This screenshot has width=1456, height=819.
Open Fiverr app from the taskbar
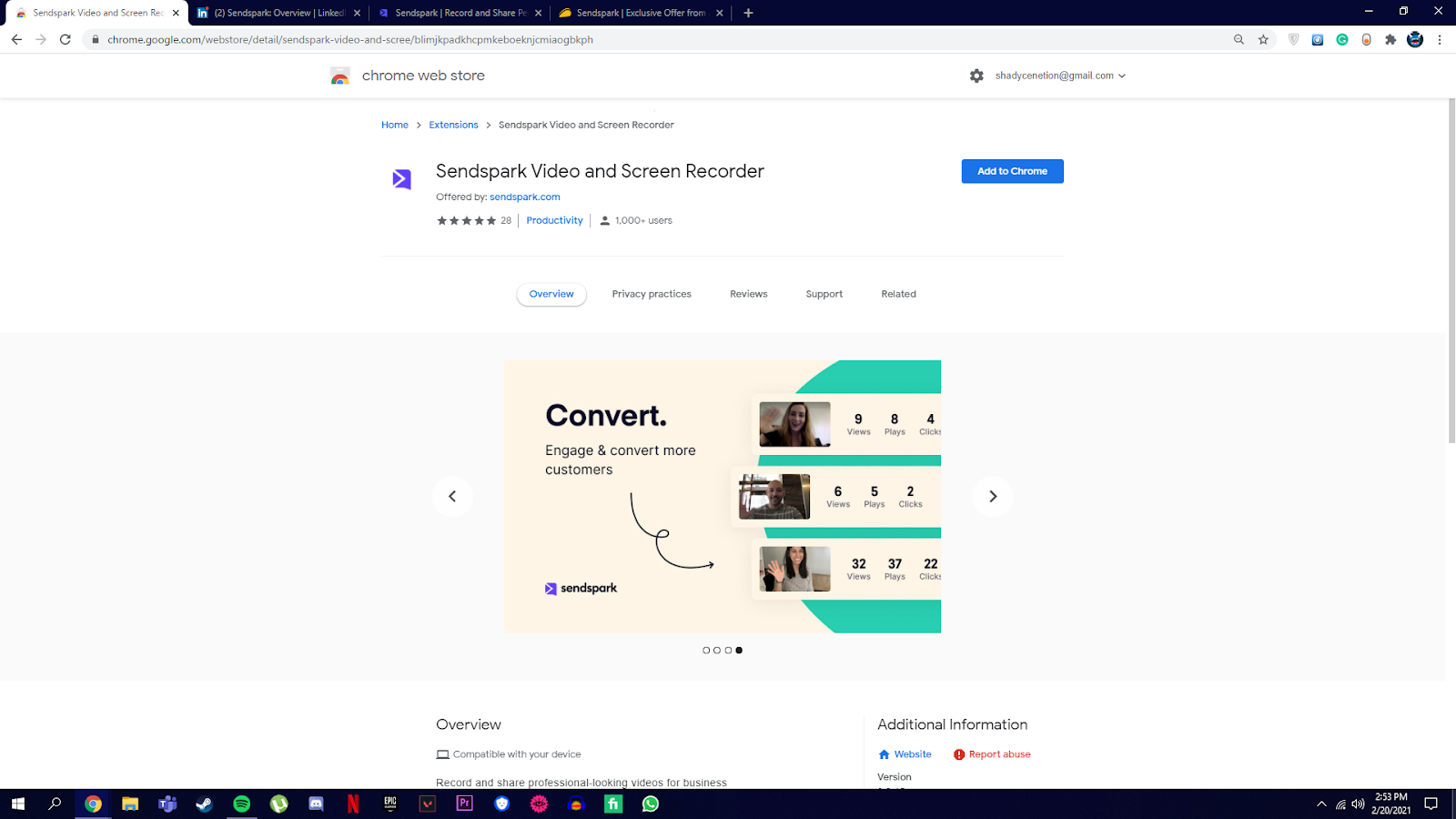pyautogui.click(x=613, y=804)
